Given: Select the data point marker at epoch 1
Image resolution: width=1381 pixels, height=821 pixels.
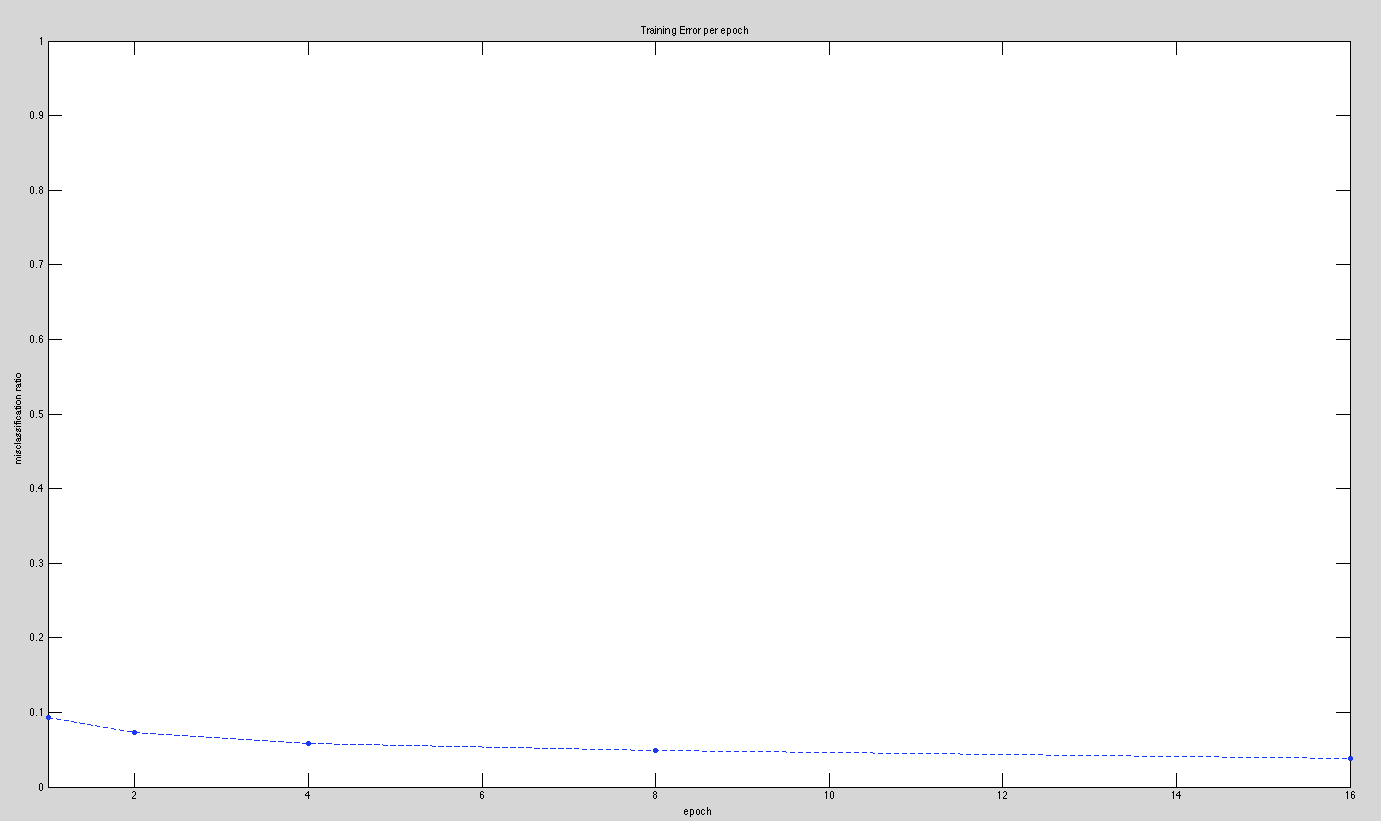Looking at the screenshot, I should 48,717.
